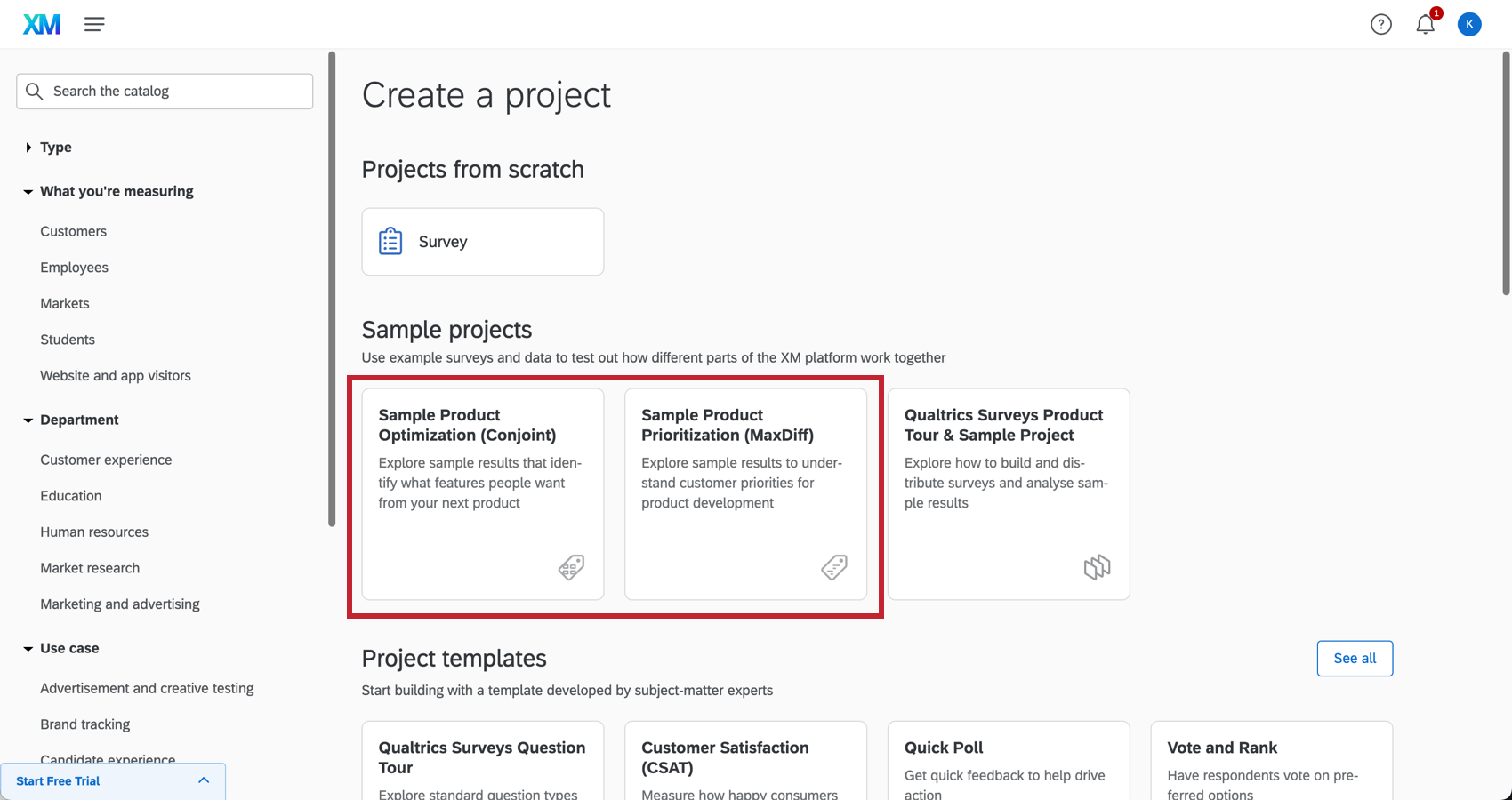Viewport: 1512px width, 800px height.
Task: Click the K profile avatar
Action: click(x=1469, y=24)
